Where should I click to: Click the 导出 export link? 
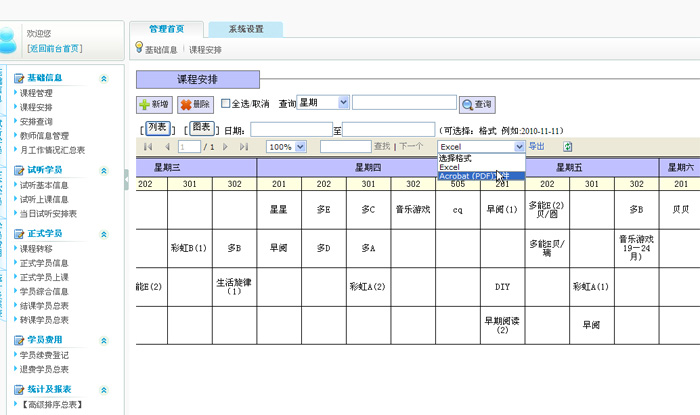coord(536,147)
